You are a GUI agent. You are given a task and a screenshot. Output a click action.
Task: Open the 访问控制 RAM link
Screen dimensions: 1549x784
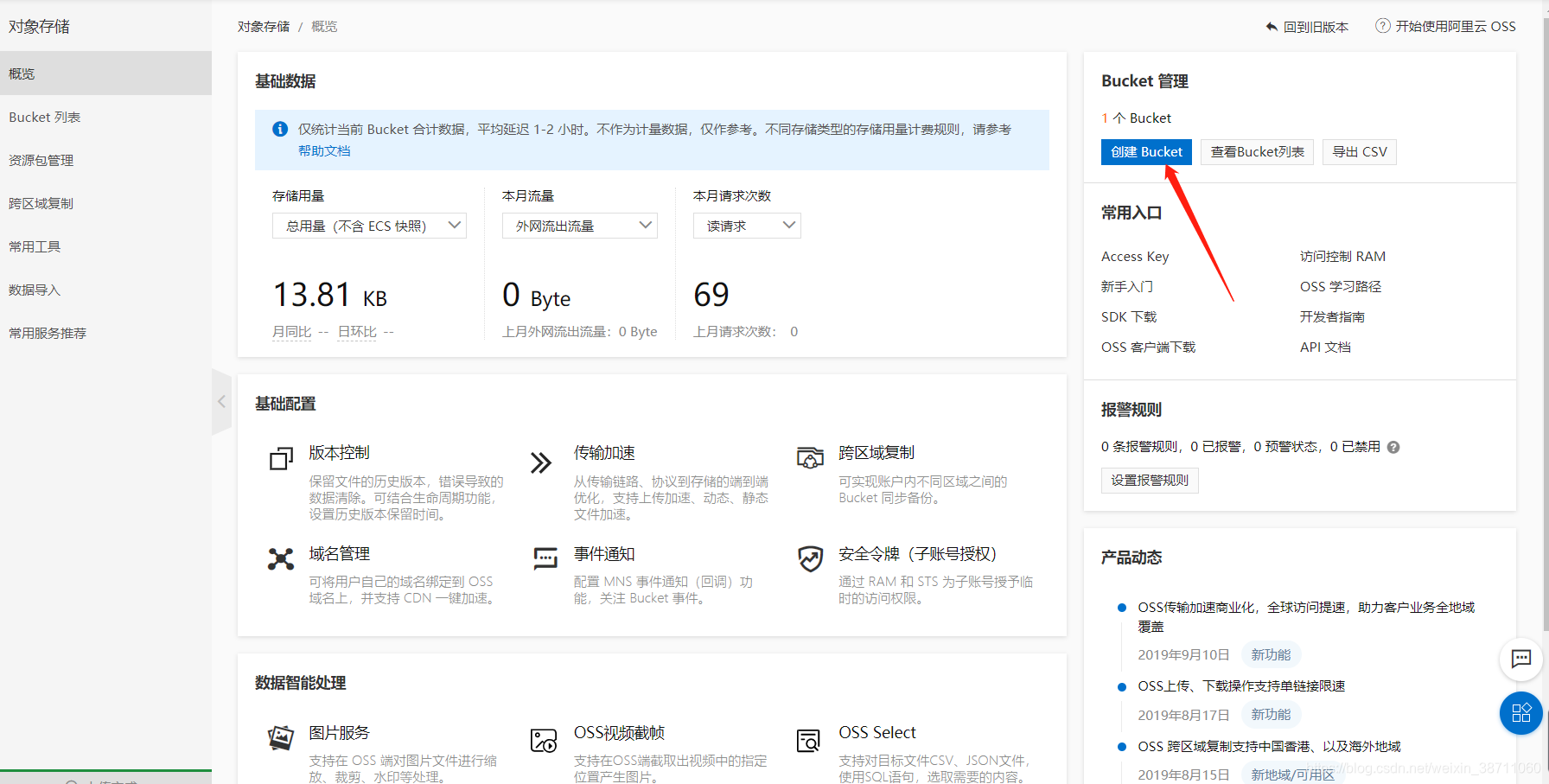click(1342, 257)
